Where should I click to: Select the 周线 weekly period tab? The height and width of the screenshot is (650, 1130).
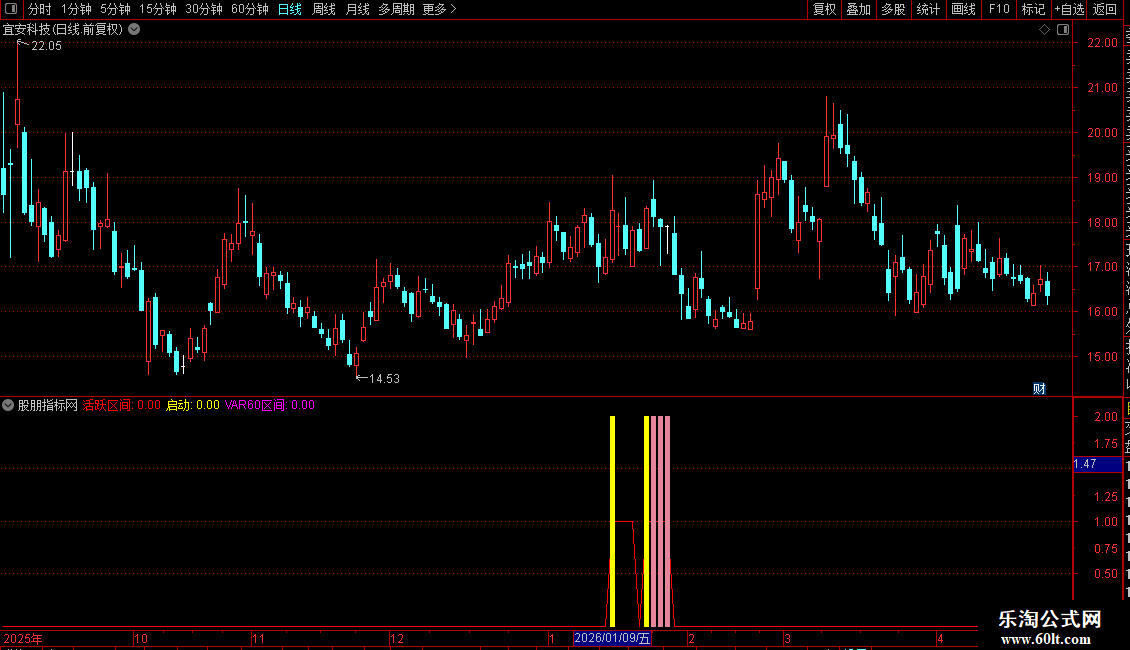point(324,9)
